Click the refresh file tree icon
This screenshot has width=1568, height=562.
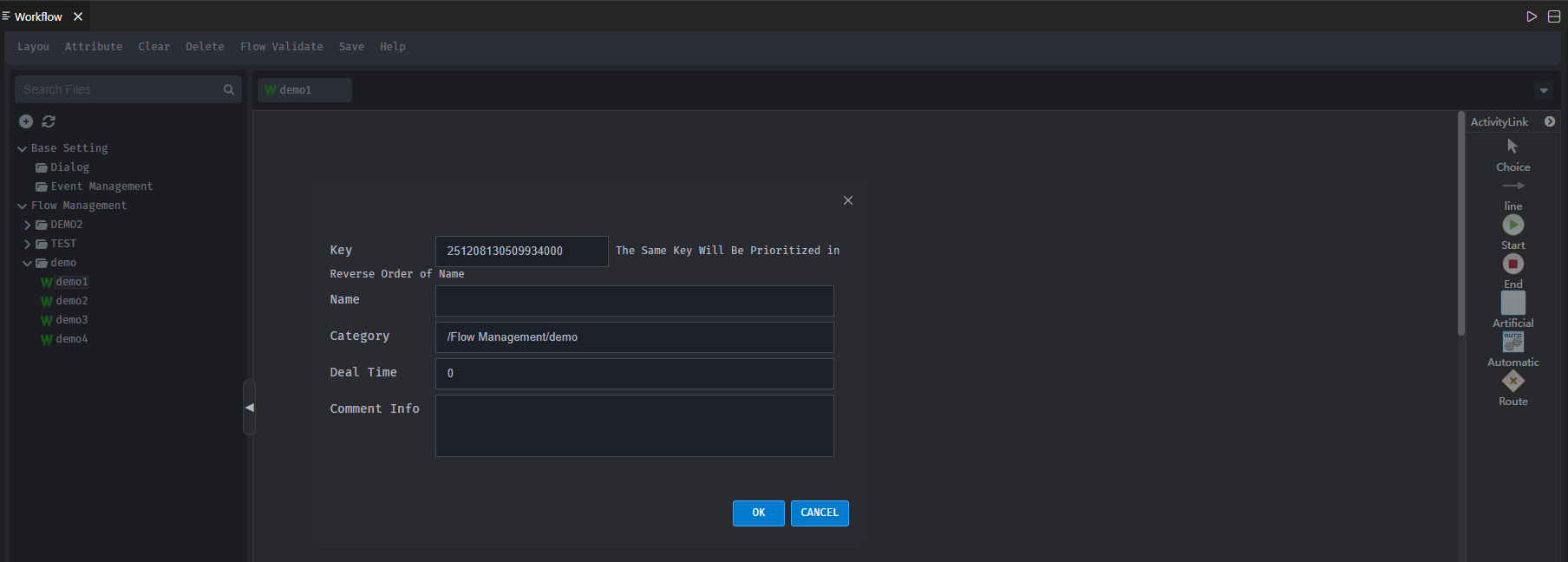tap(49, 121)
